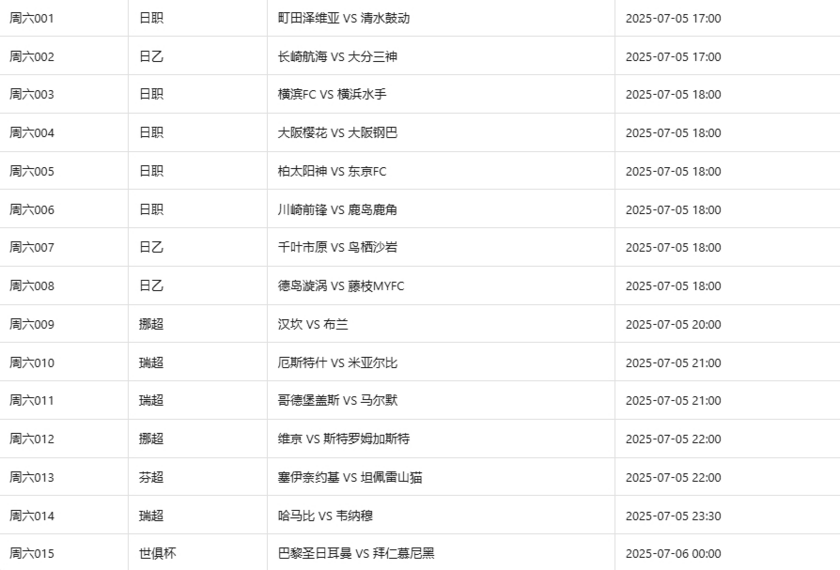Viewport: 840px width, 570px height.
Task: Click the 芬超 league cell
Action: tap(151, 477)
